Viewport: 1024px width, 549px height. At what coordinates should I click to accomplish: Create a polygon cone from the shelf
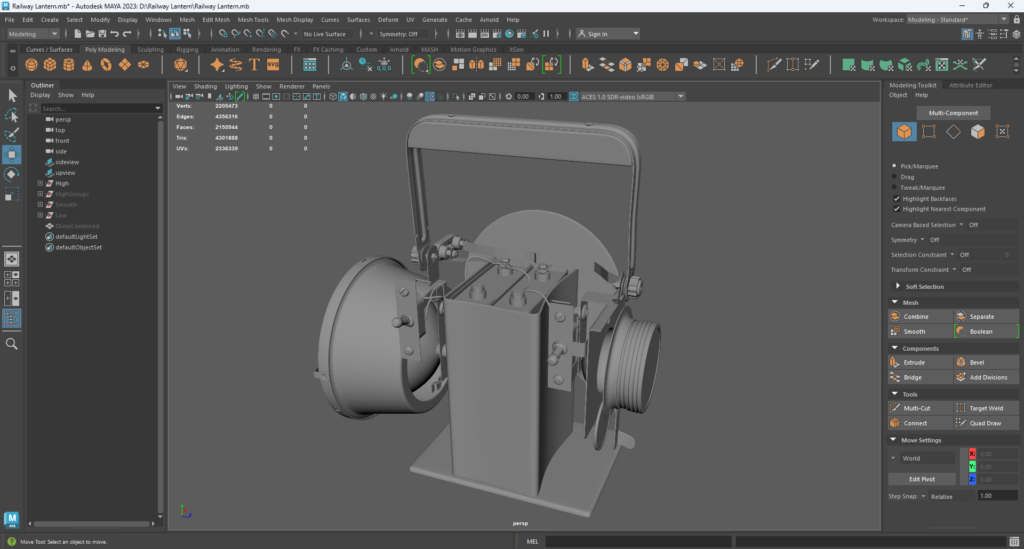[87, 65]
